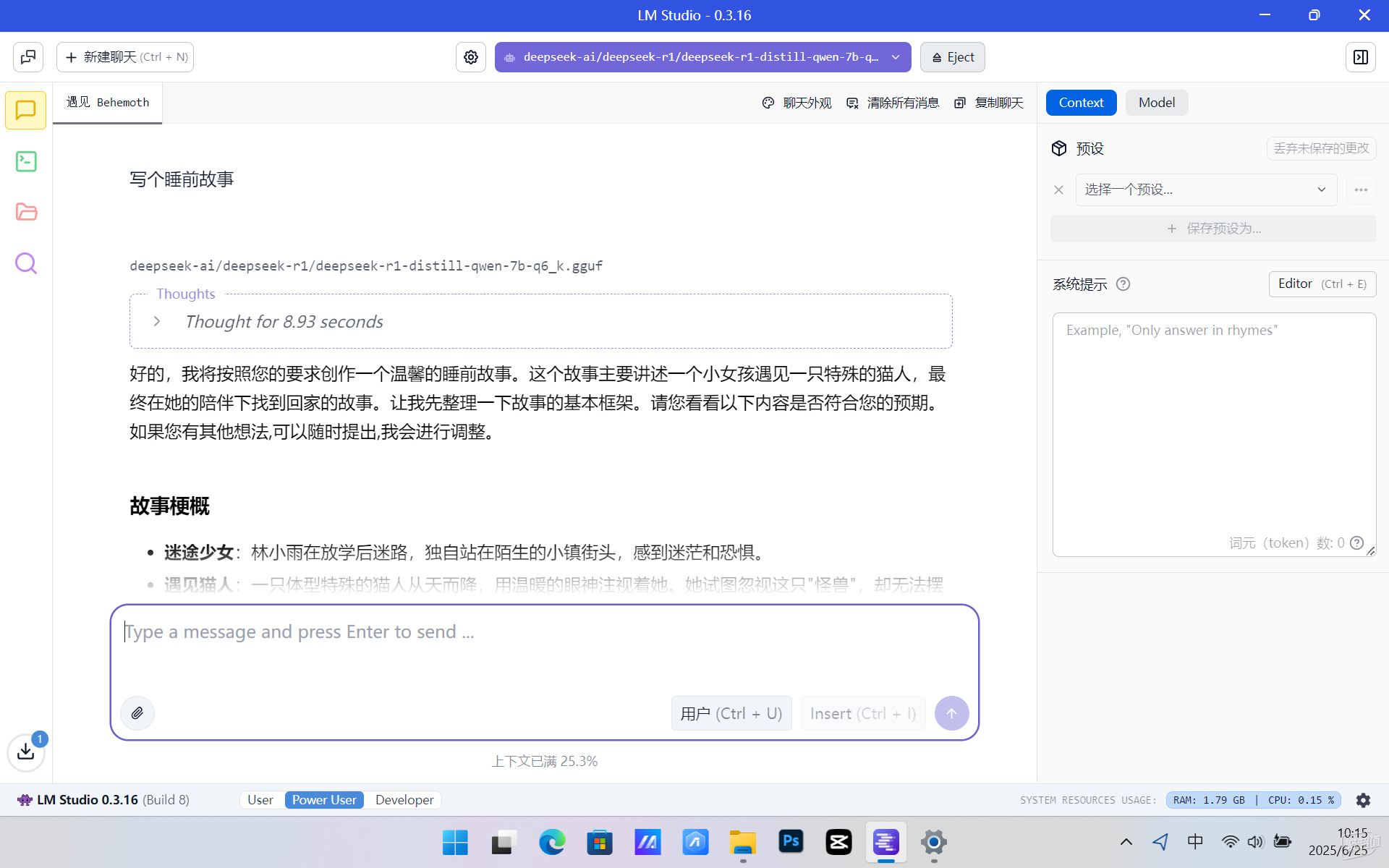This screenshot has height=868, width=1389.
Task: Click the 故事梗概 heading
Action: [x=170, y=506]
